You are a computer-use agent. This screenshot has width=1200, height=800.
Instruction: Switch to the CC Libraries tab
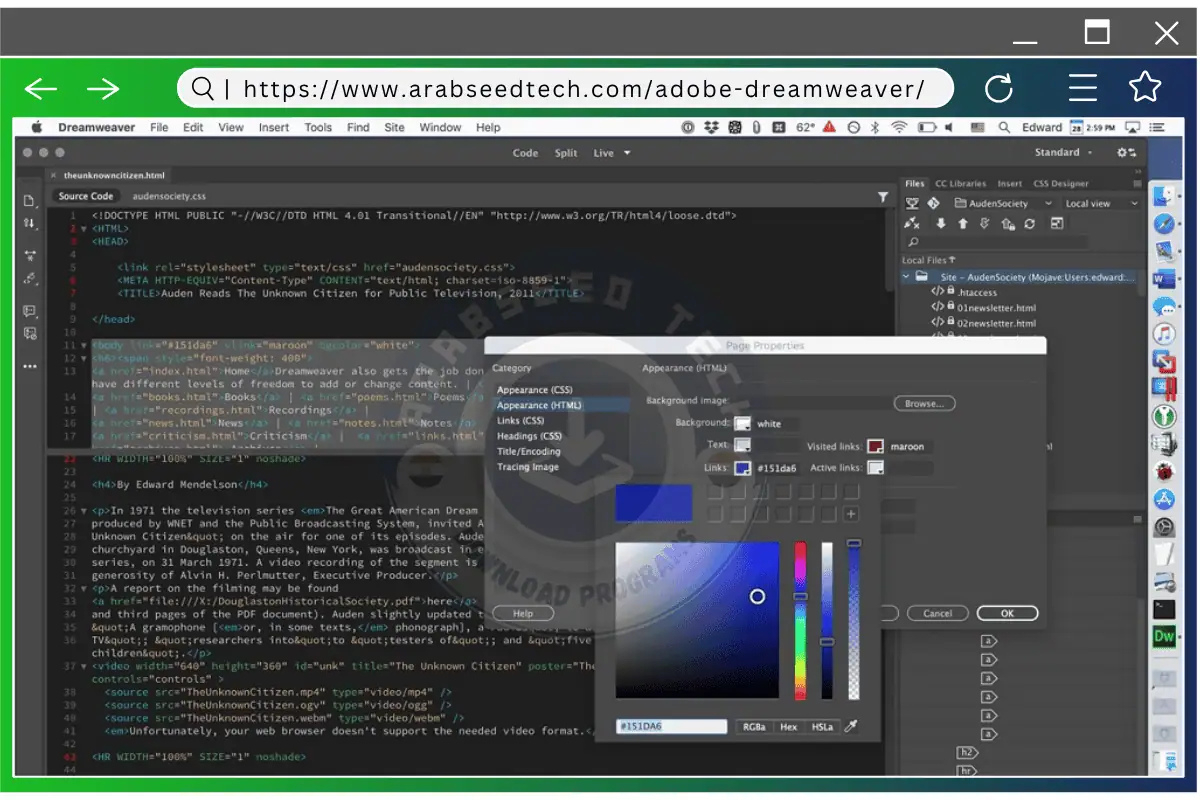(958, 183)
